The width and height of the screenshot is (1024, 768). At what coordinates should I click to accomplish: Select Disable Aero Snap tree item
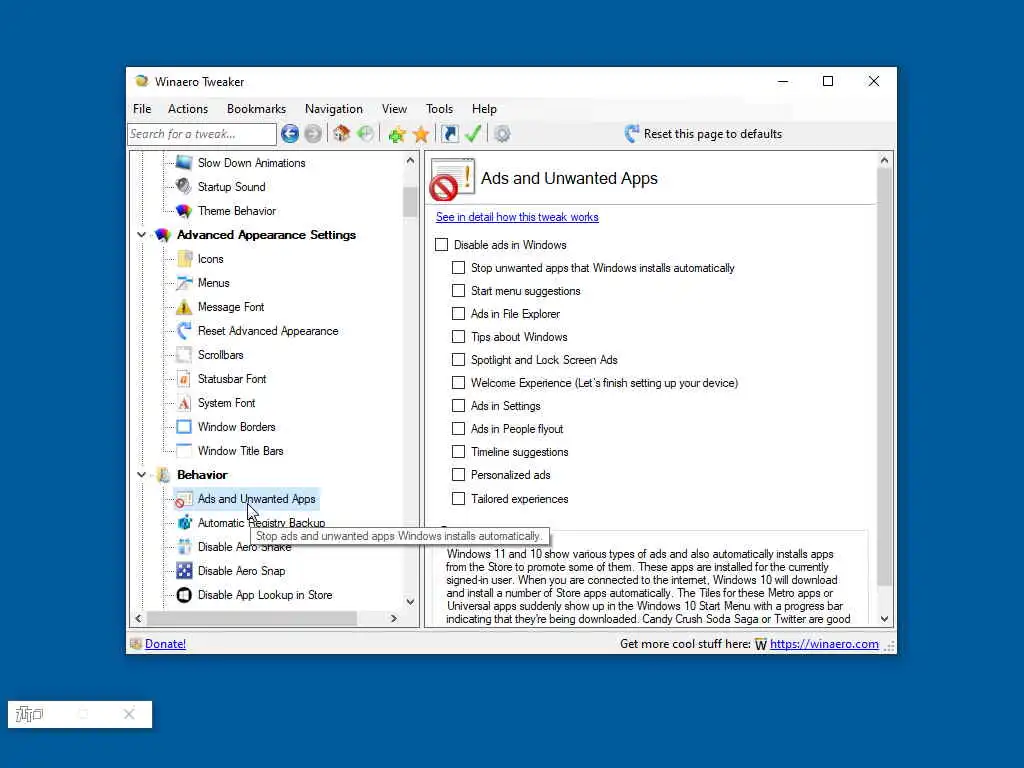coord(242,571)
